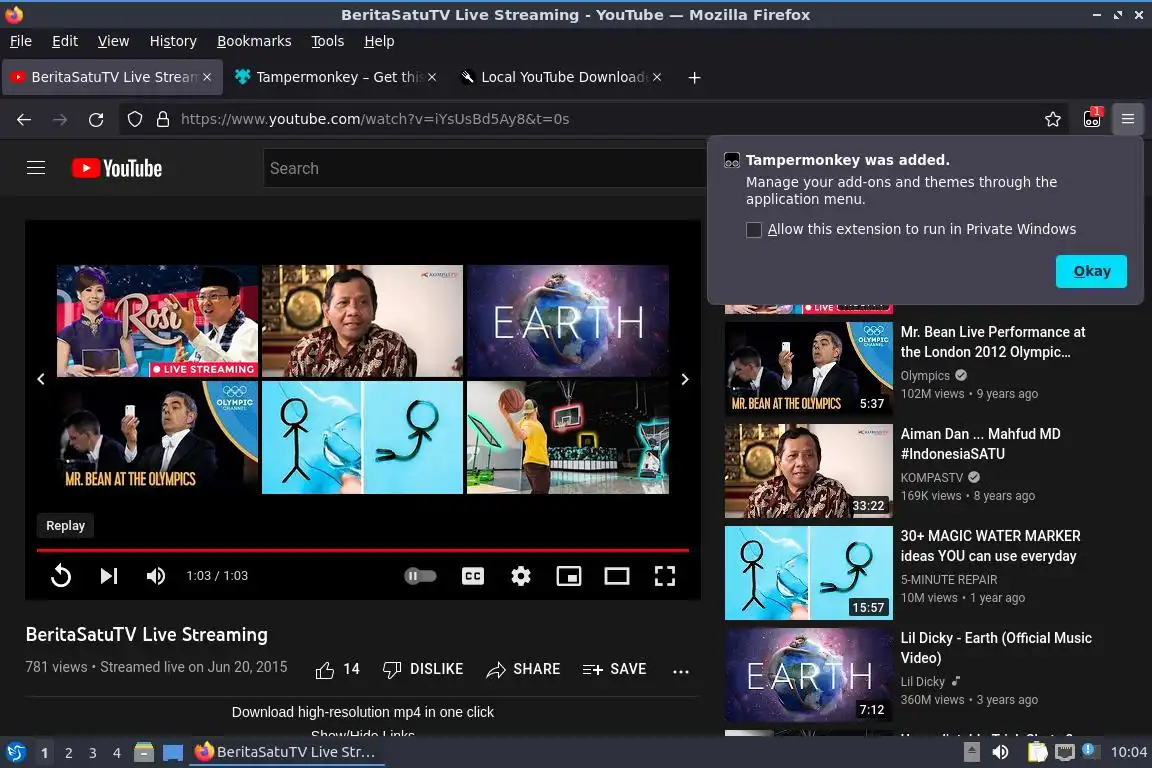Share the video

pyautogui.click(x=523, y=670)
